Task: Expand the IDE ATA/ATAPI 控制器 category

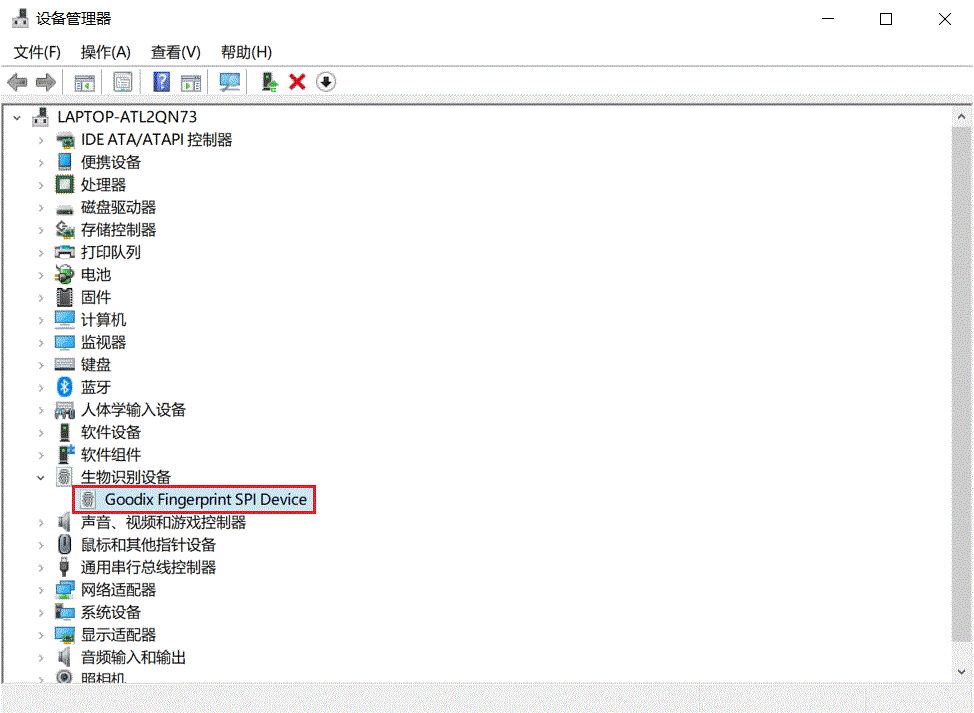Action: 41,140
